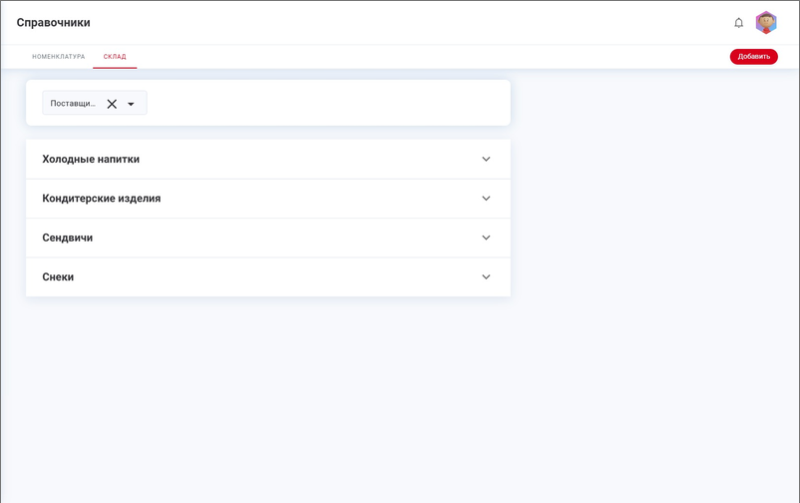Screen dimensions: 800x503
Task: Click the middle of the Сендвичи row
Action: [x=268, y=238]
